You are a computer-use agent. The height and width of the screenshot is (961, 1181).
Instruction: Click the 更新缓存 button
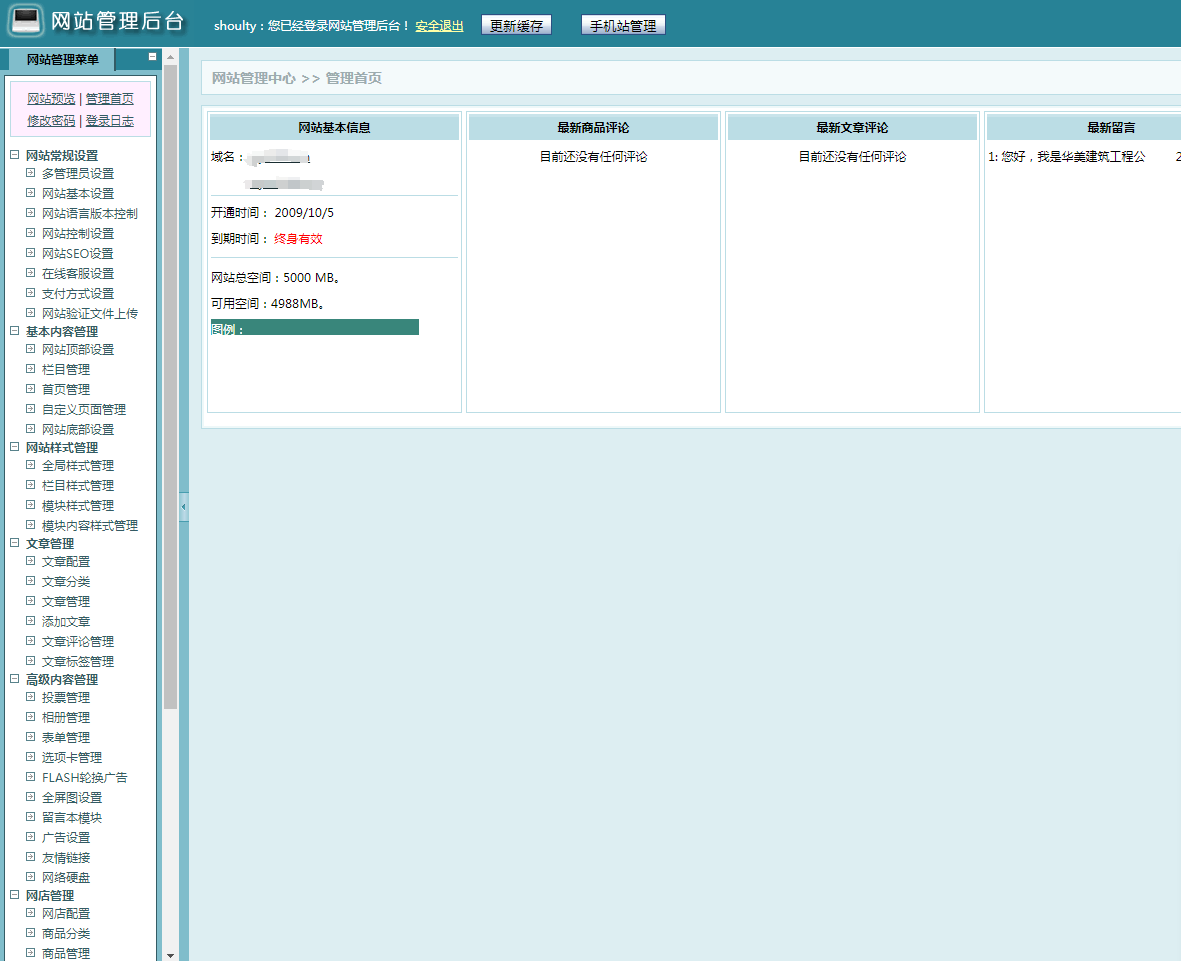516,26
